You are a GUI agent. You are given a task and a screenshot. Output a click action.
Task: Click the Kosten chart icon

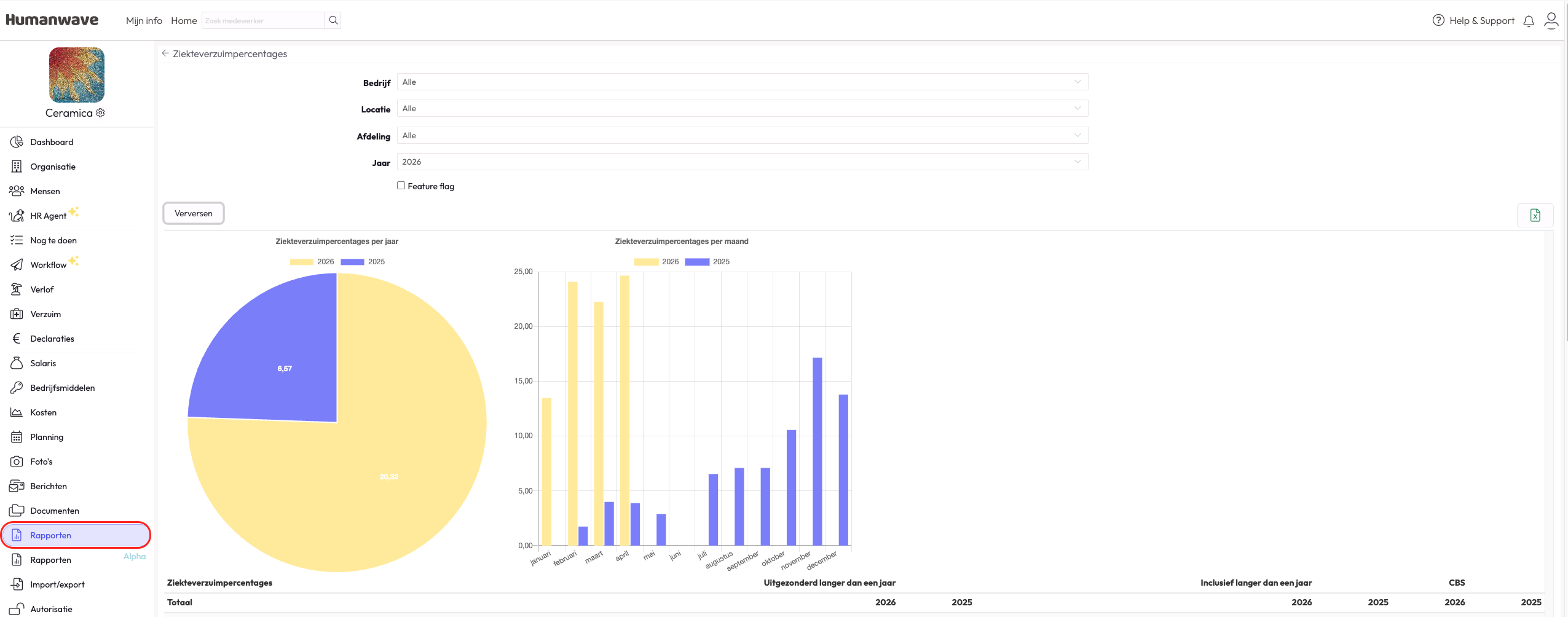[x=17, y=412]
